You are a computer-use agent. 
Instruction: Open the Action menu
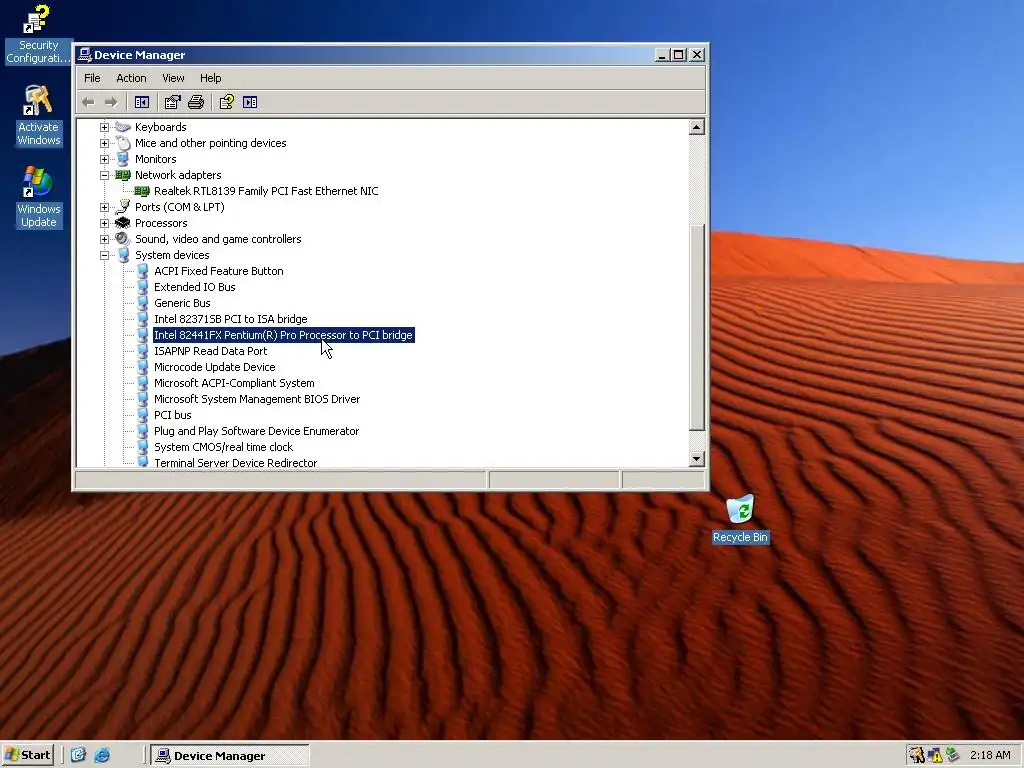(x=131, y=78)
